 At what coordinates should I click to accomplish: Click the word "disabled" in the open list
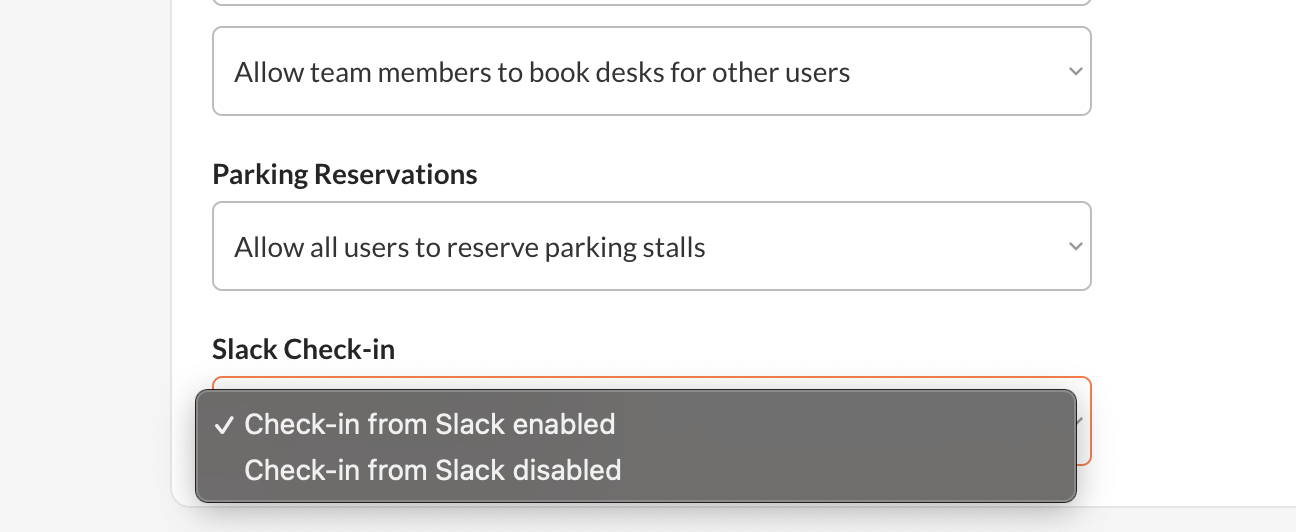575,470
